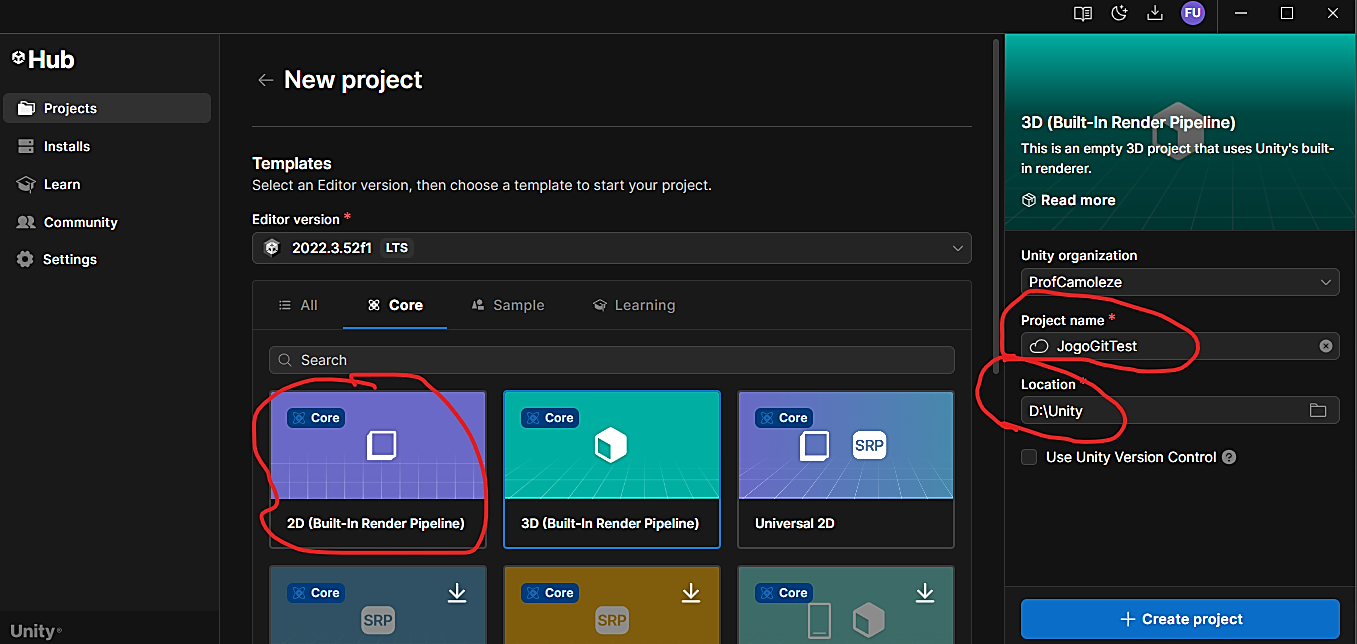1357x644 pixels.
Task: Switch to the Sample templates tab
Action: pos(507,305)
